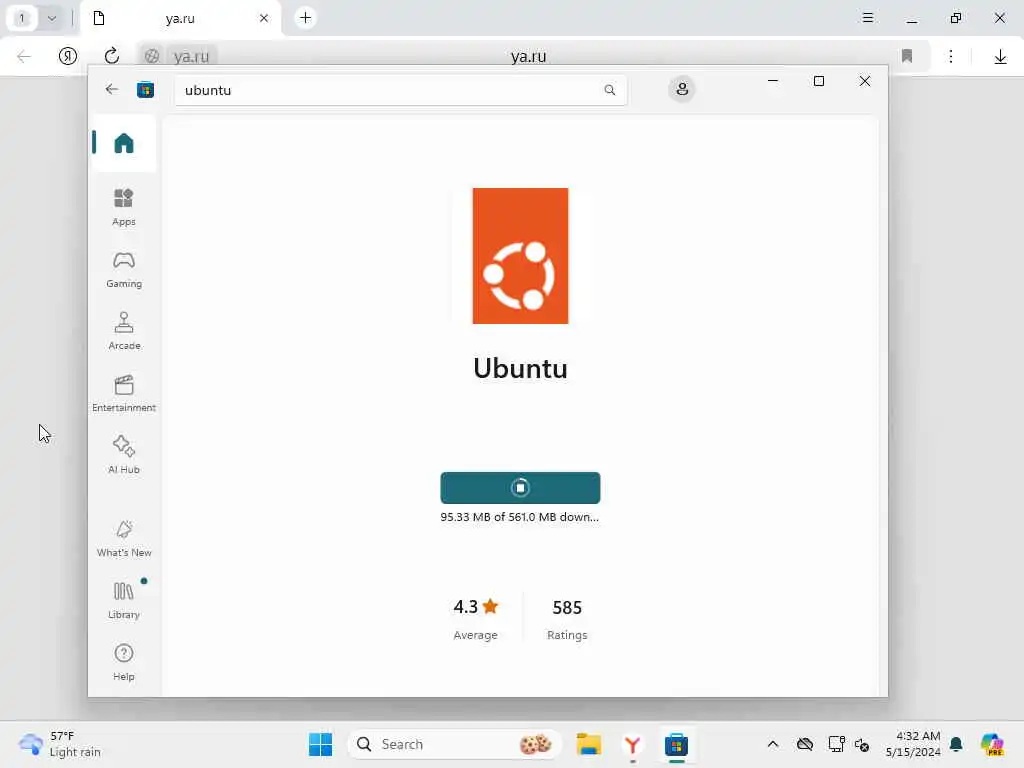Open the Windows Start menu

tap(320, 744)
